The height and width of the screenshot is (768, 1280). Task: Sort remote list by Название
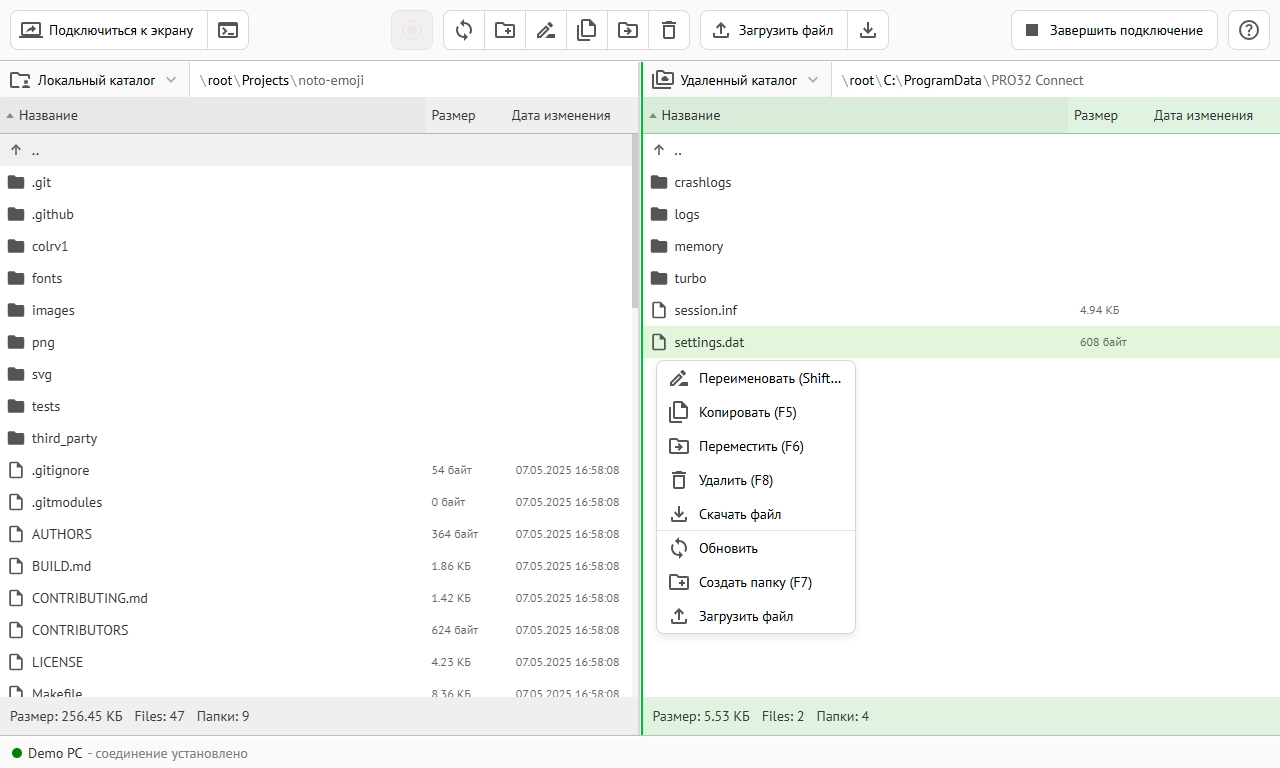click(x=856, y=115)
